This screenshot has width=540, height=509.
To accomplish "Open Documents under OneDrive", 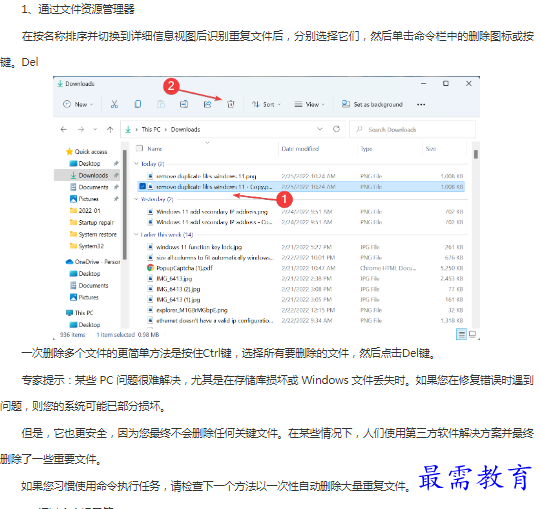I will (x=89, y=286).
